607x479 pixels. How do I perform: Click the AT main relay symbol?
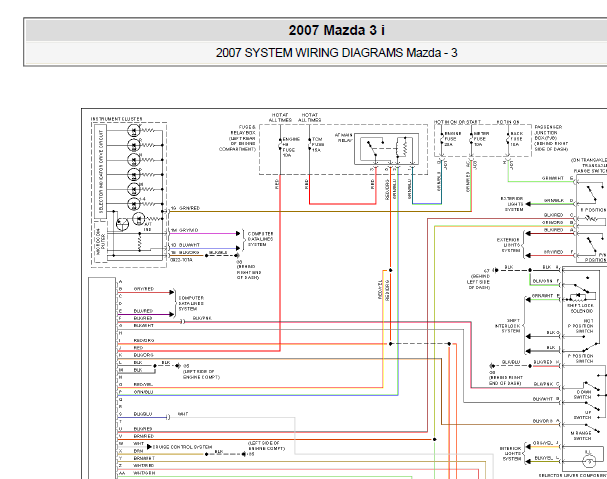pos(386,149)
